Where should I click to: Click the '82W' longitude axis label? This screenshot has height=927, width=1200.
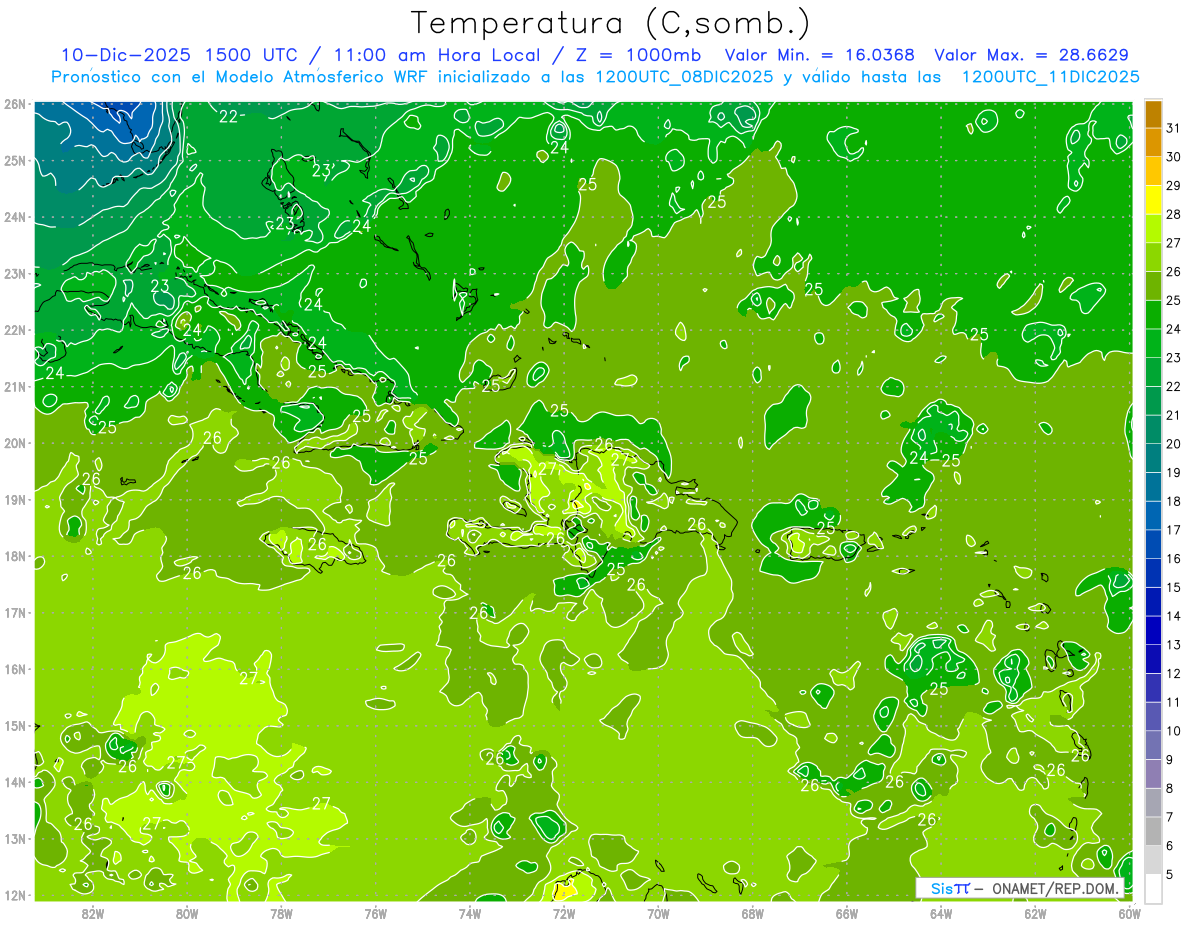pos(93,913)
